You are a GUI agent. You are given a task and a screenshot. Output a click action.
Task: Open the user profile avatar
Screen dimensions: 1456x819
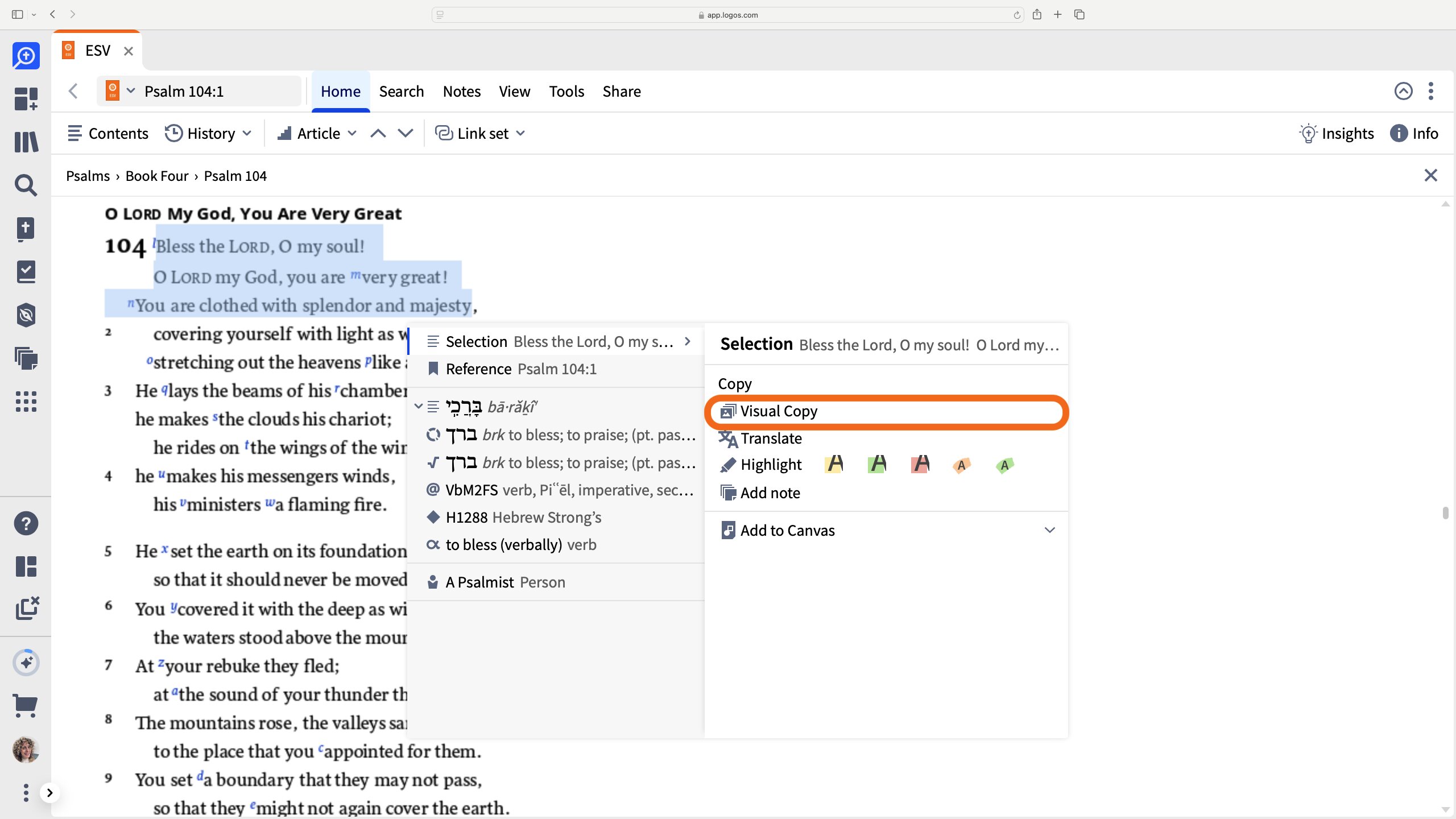coord(26,750)
